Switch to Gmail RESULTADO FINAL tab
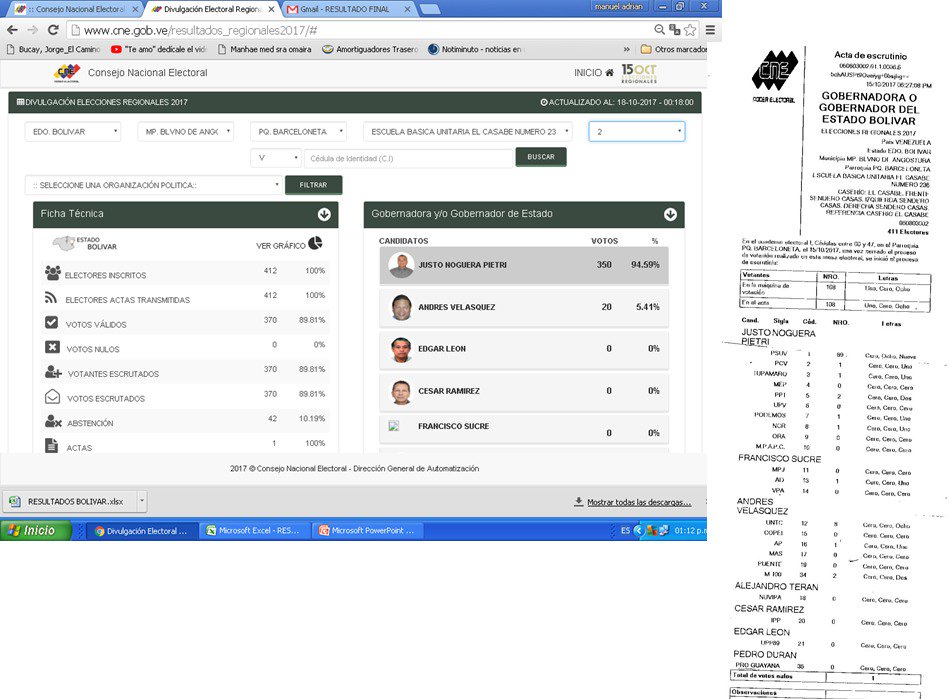 [348, 9]
